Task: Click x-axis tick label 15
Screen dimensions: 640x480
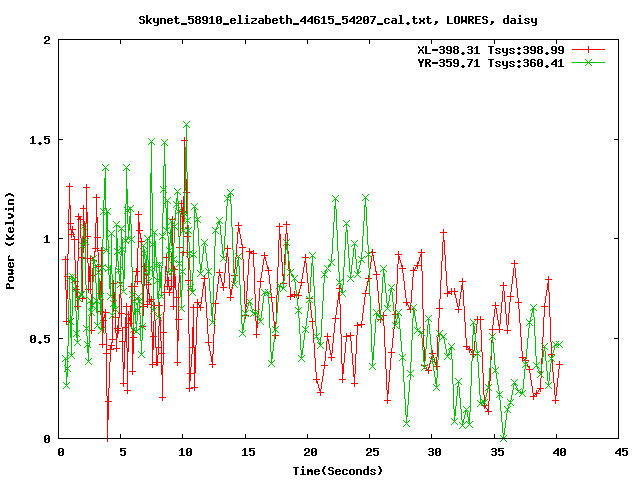Action: (x=247, y=452)
